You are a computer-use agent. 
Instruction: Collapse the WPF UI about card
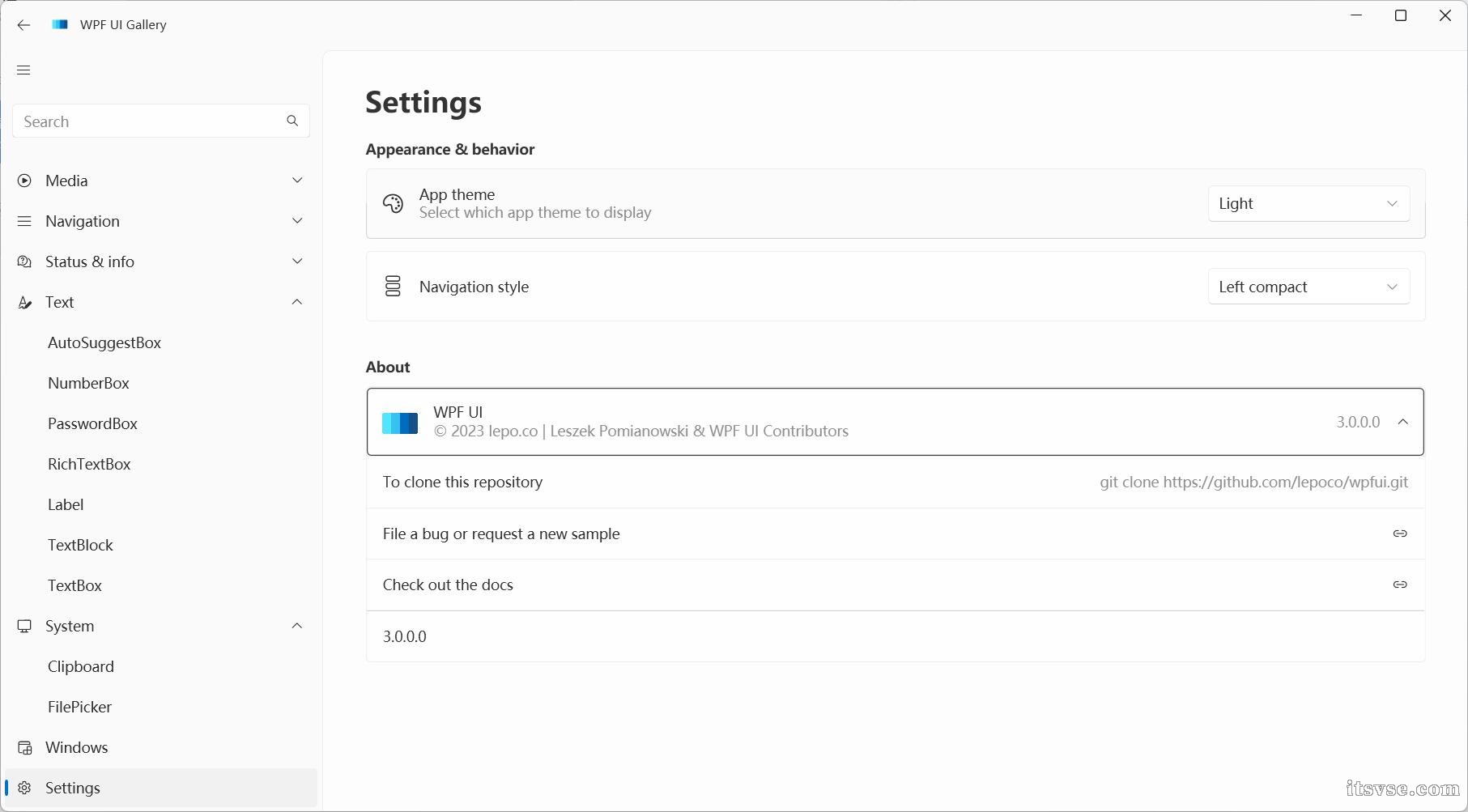[x=1403, y=422]
